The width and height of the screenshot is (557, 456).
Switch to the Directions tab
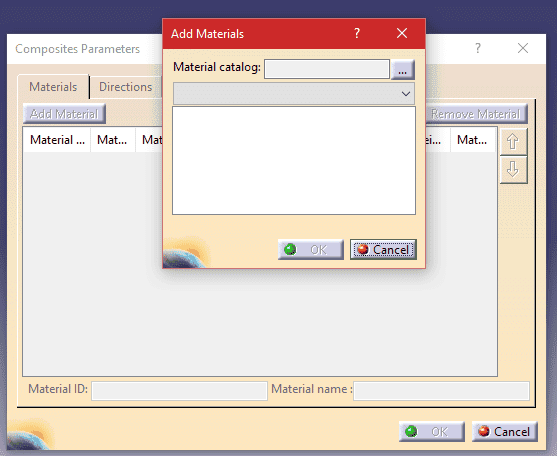coord(125,87)
